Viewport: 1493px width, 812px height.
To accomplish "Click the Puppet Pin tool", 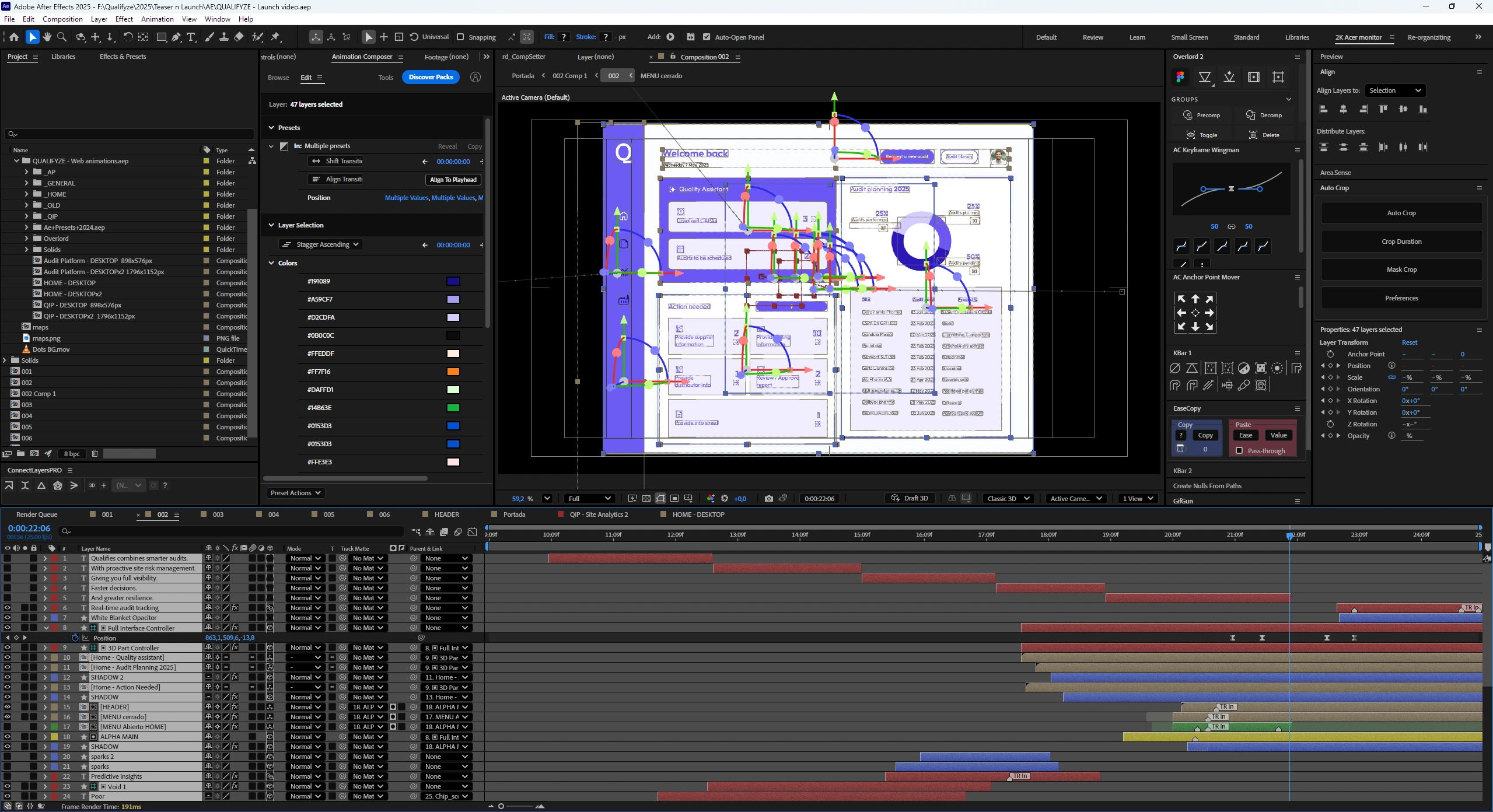I will [x=275, y=37].
